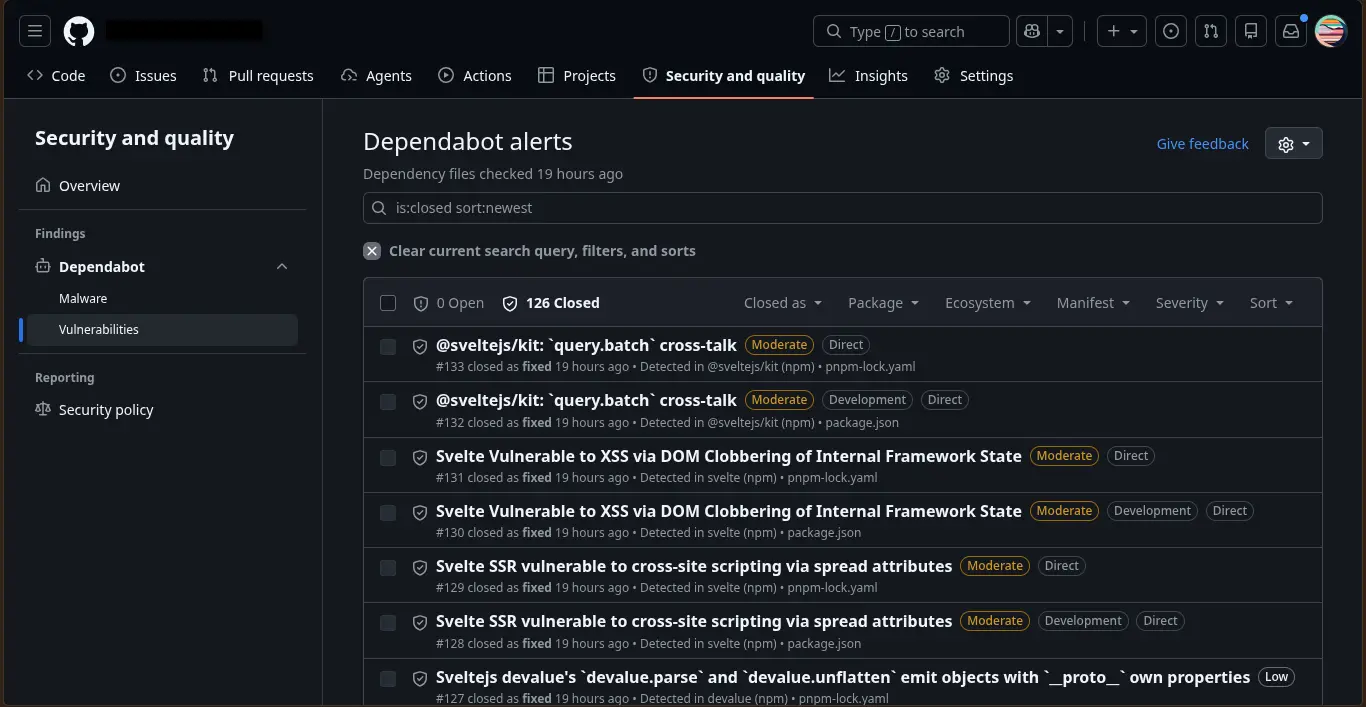Click the shield icon on alert #128
The width and height of the screenshot is (1366, 707).
(420, 622)
